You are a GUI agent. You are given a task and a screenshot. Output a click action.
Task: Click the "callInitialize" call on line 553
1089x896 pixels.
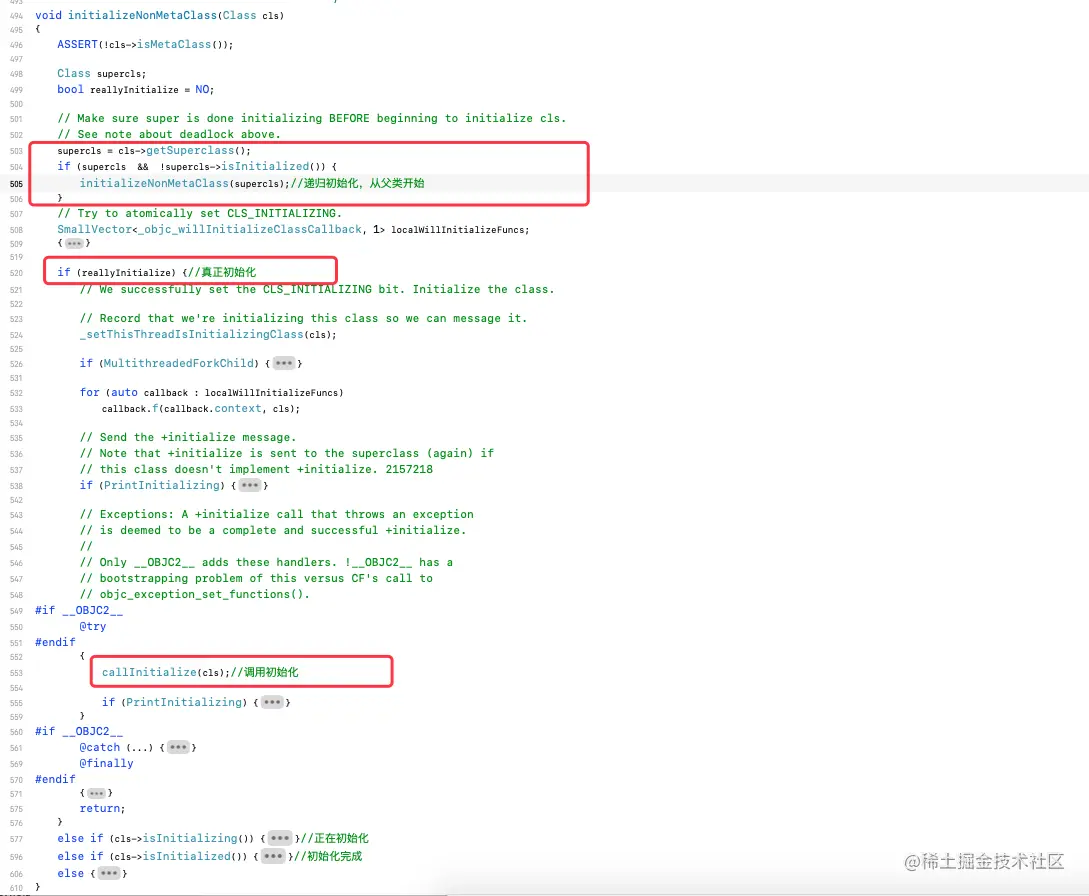[x=149, y=672]
